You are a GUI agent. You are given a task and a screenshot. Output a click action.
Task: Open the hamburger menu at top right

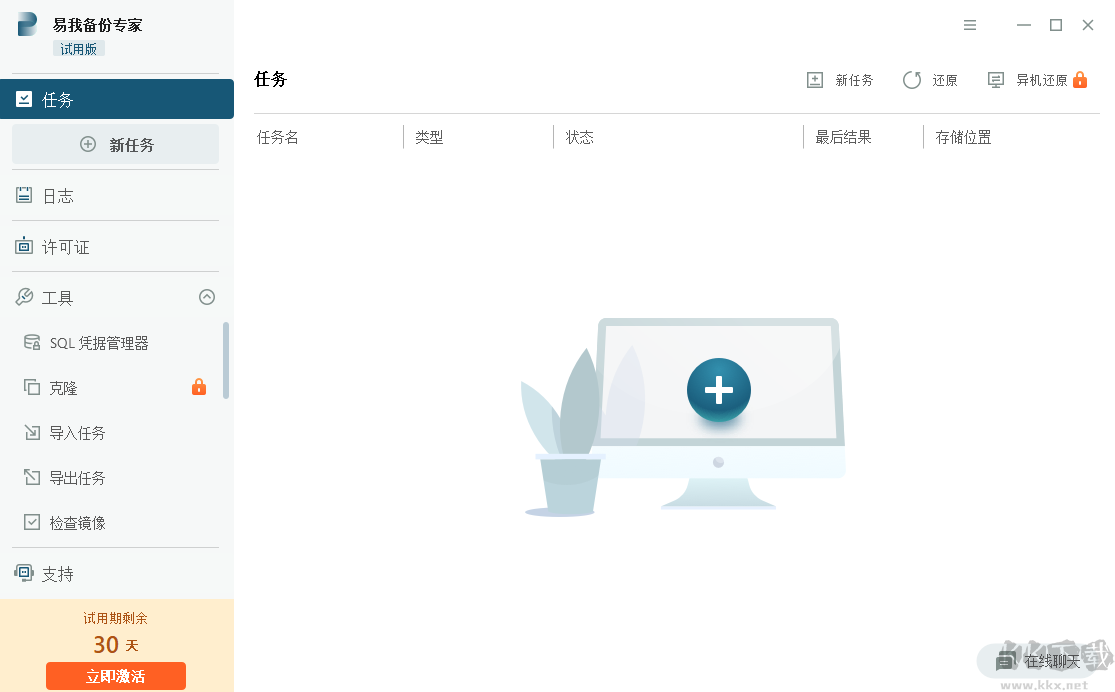click(970, 25)
